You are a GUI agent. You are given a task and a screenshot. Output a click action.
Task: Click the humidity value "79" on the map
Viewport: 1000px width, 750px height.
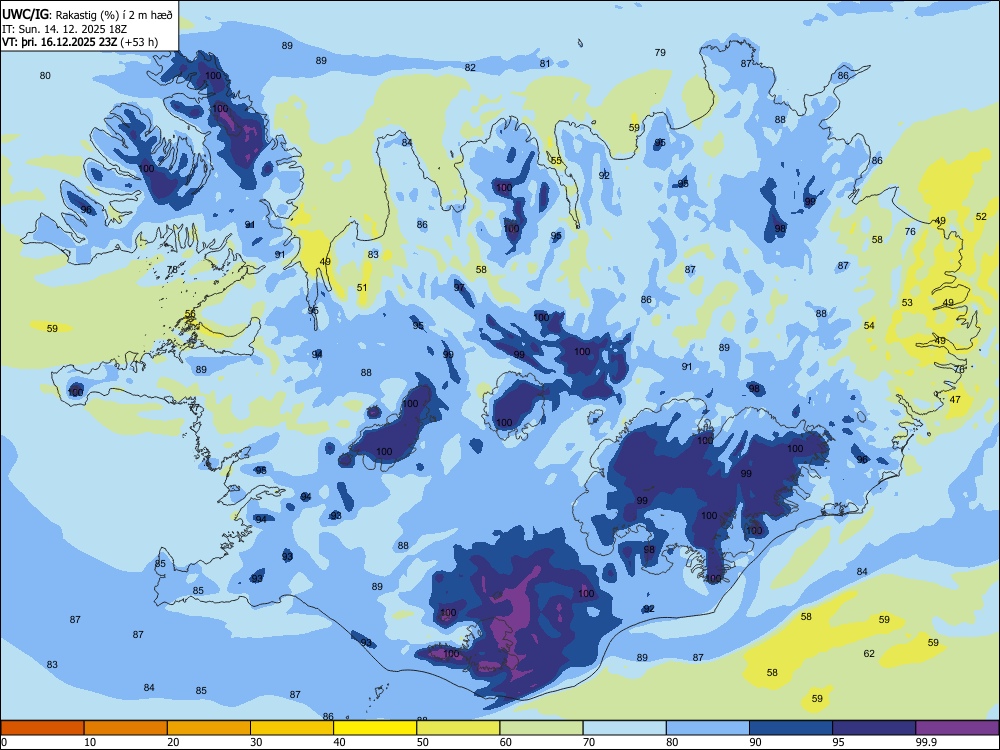coord(660,52)
